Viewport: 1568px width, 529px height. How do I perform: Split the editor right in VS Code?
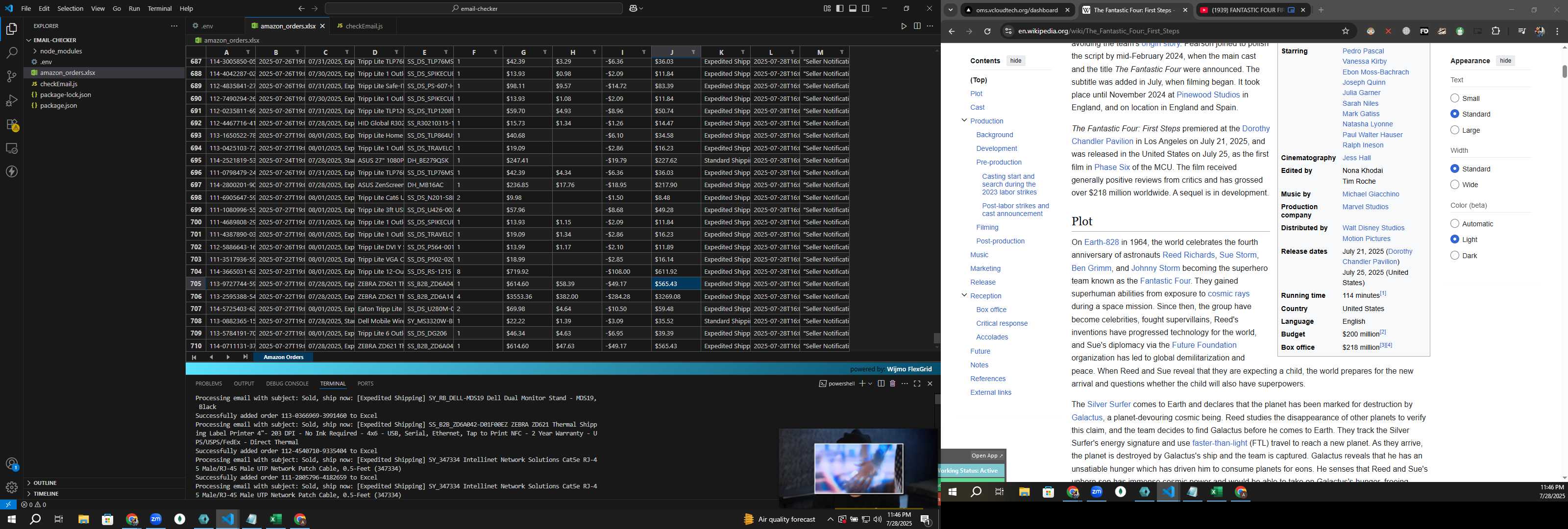(917, 26)
